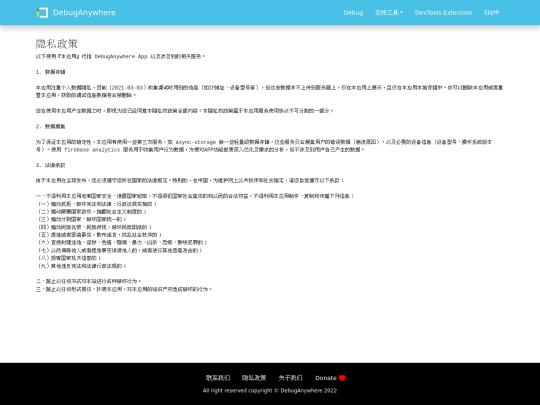Click the red heart Donate icon

point(342,378)
